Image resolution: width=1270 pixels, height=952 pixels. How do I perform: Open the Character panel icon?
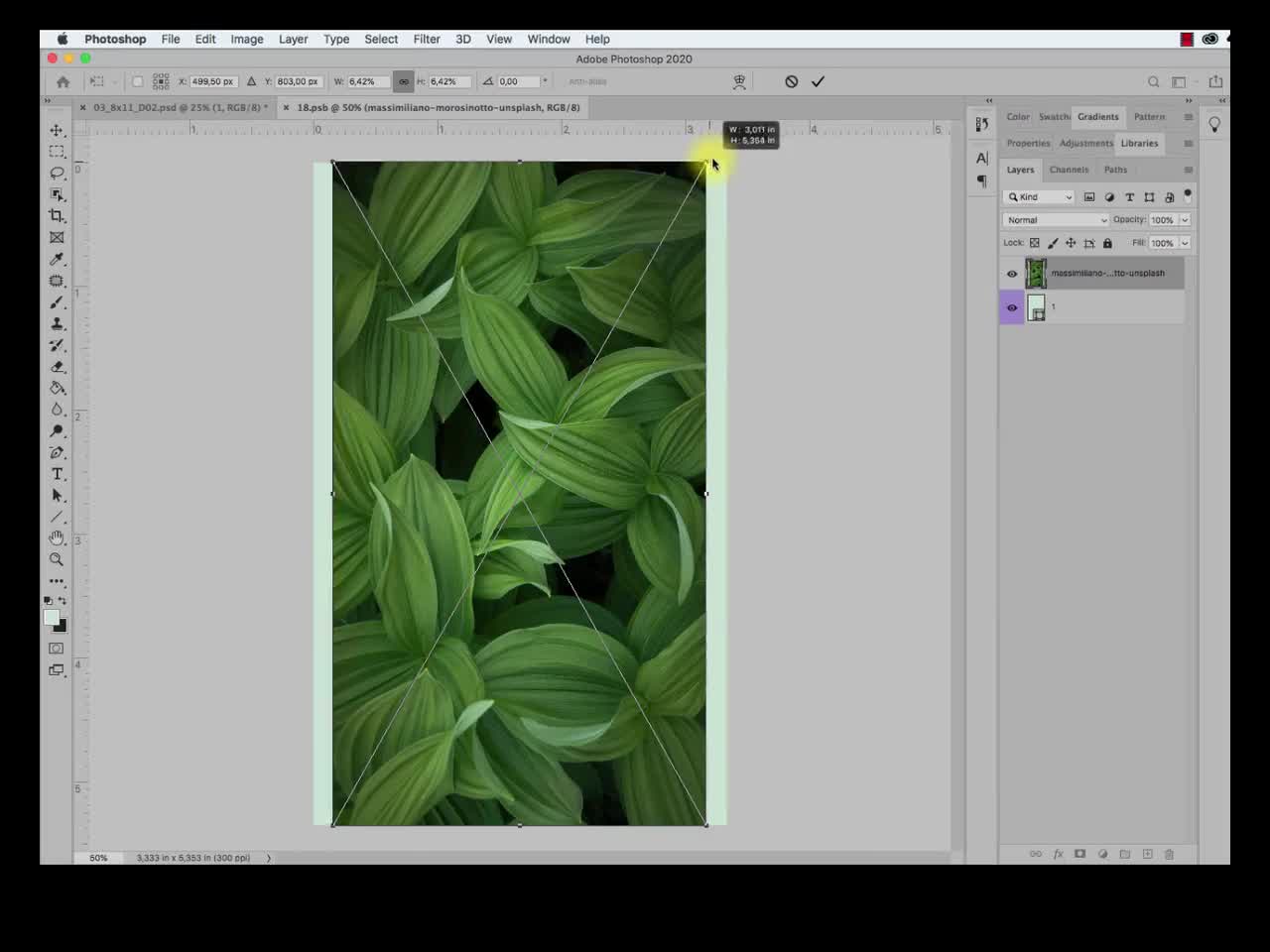pyautogui.click(x=982, y=158)
